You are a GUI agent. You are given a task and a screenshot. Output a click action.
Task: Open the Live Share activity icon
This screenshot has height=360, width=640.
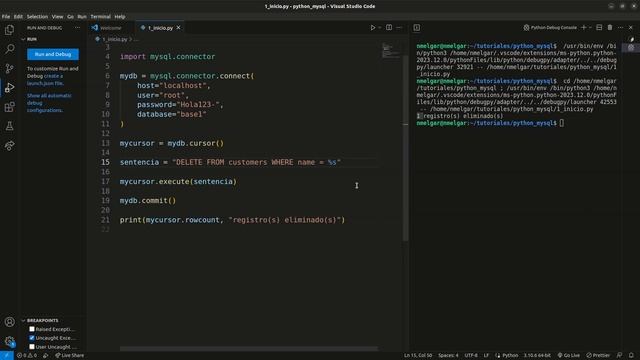click(9, 145)
